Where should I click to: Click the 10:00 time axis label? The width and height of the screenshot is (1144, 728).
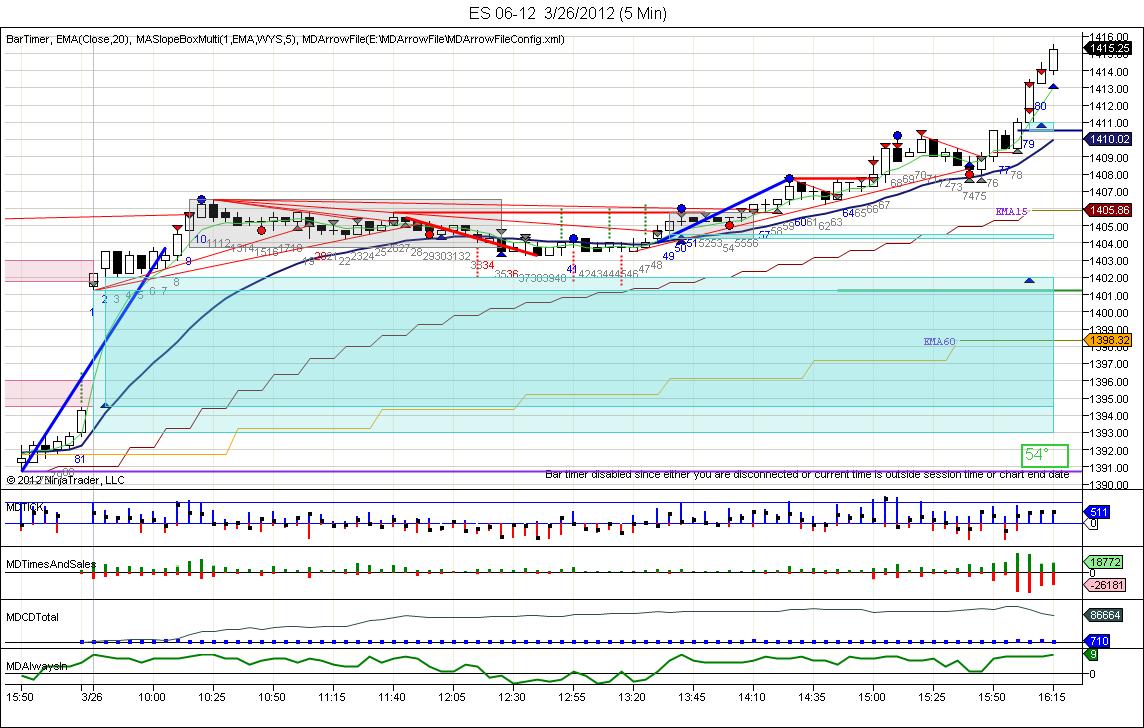[x=152, y=697]
